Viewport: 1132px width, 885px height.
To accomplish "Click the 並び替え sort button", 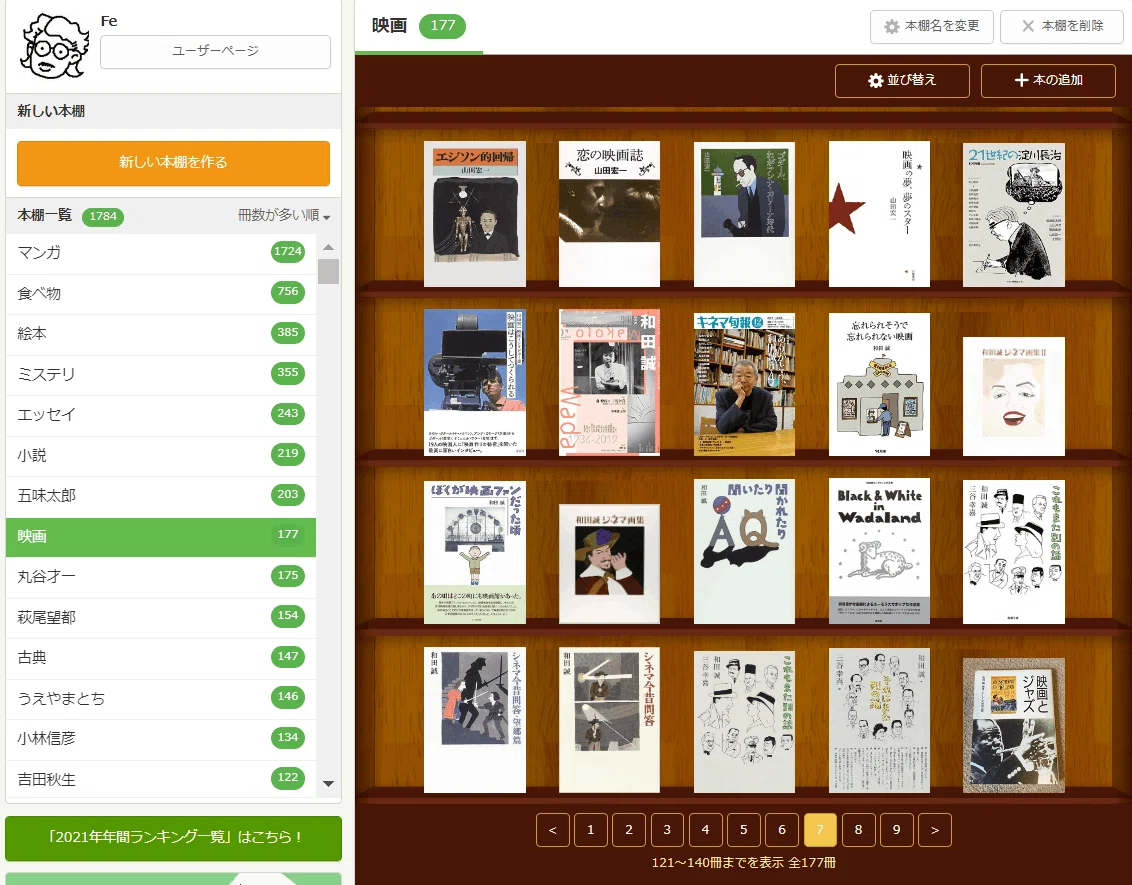I will click(x=902, y=81).
